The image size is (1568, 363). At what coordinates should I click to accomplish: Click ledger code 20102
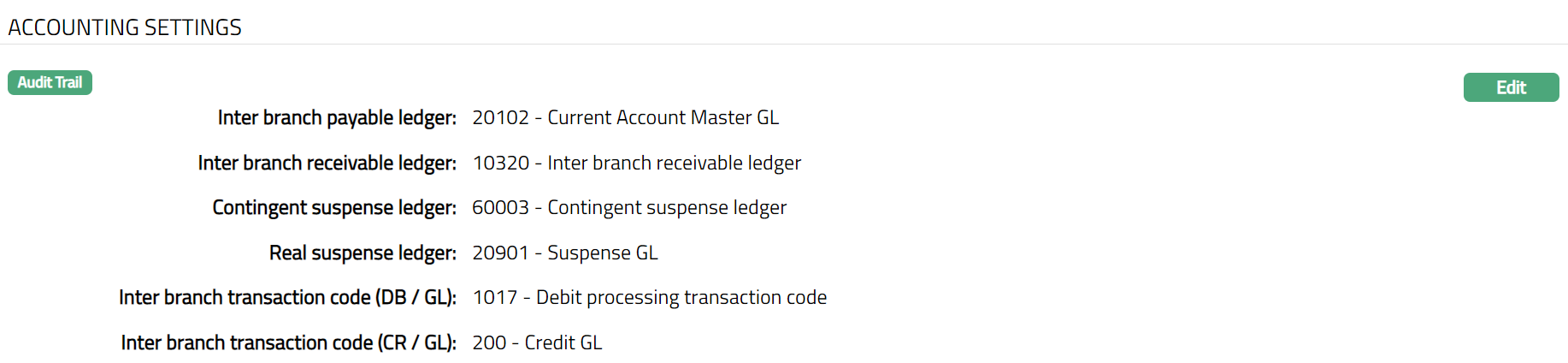click(x=500, y=117)
